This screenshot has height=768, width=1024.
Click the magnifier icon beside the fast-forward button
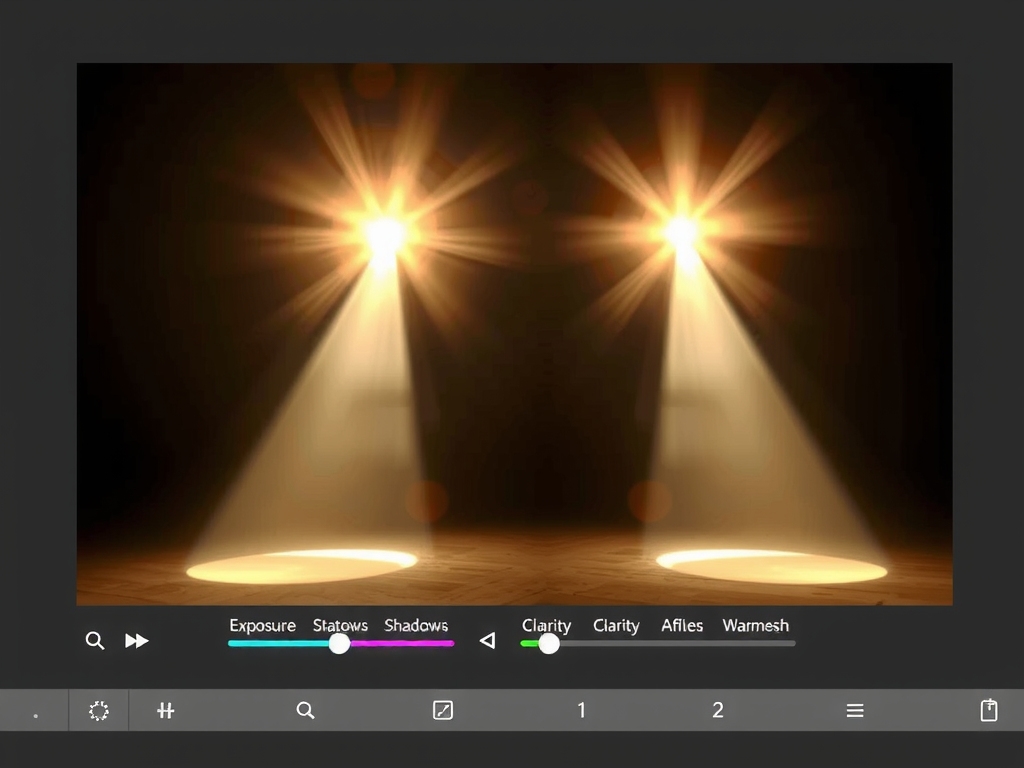(95, 641)
